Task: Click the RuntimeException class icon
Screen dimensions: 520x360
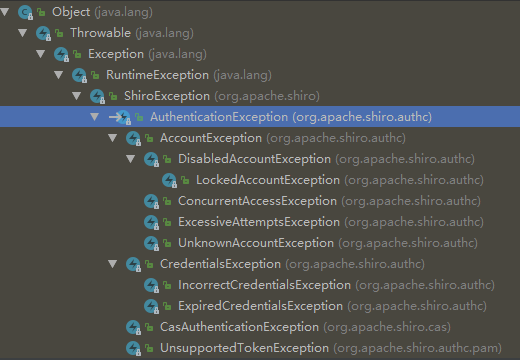Action: [79, 76]
